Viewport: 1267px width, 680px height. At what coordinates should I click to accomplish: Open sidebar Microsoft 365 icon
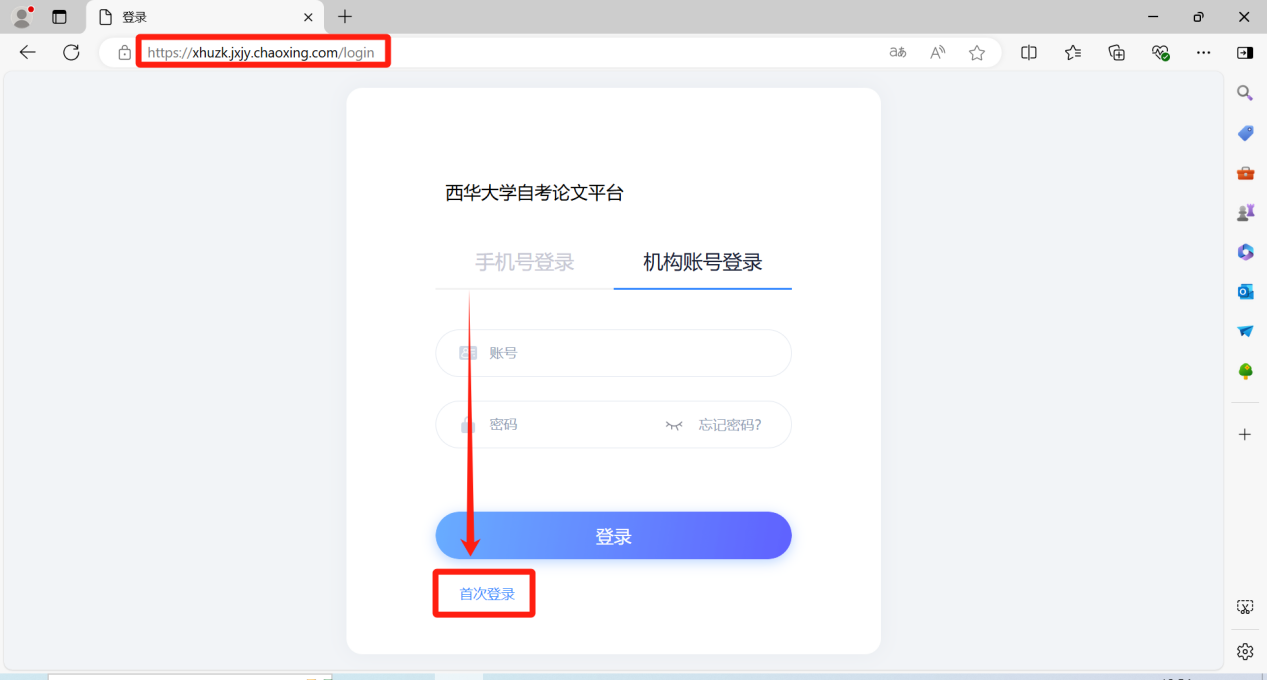pos(1245,252)
